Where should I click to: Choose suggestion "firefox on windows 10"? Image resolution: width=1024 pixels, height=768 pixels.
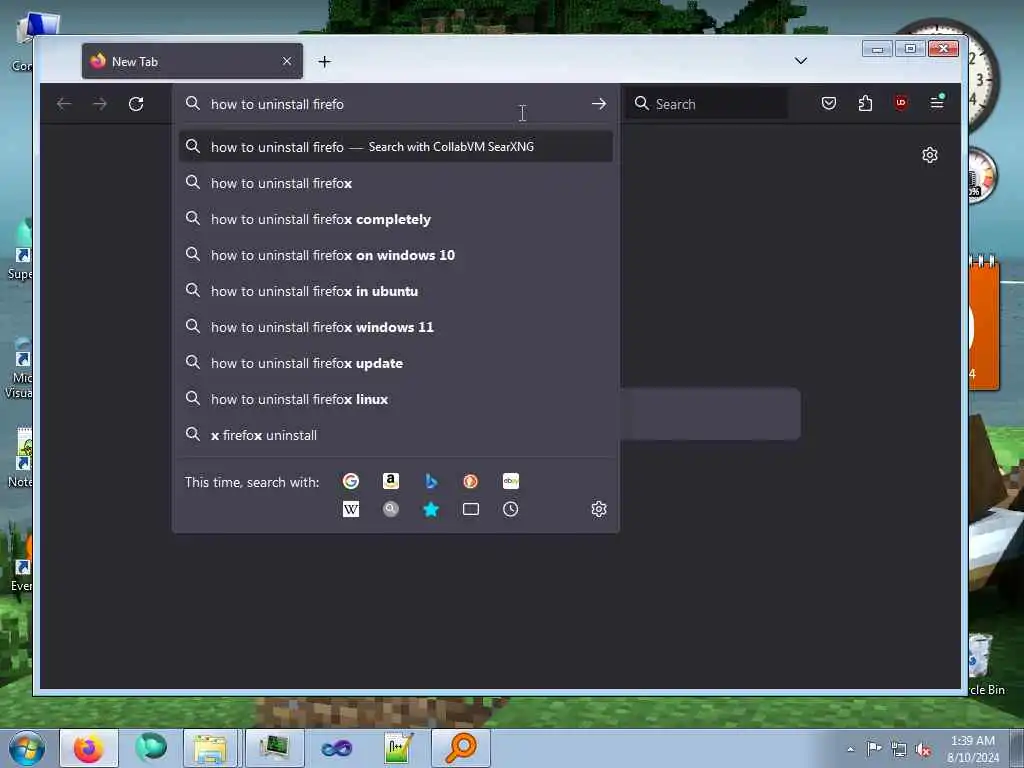tap(396, 255)
